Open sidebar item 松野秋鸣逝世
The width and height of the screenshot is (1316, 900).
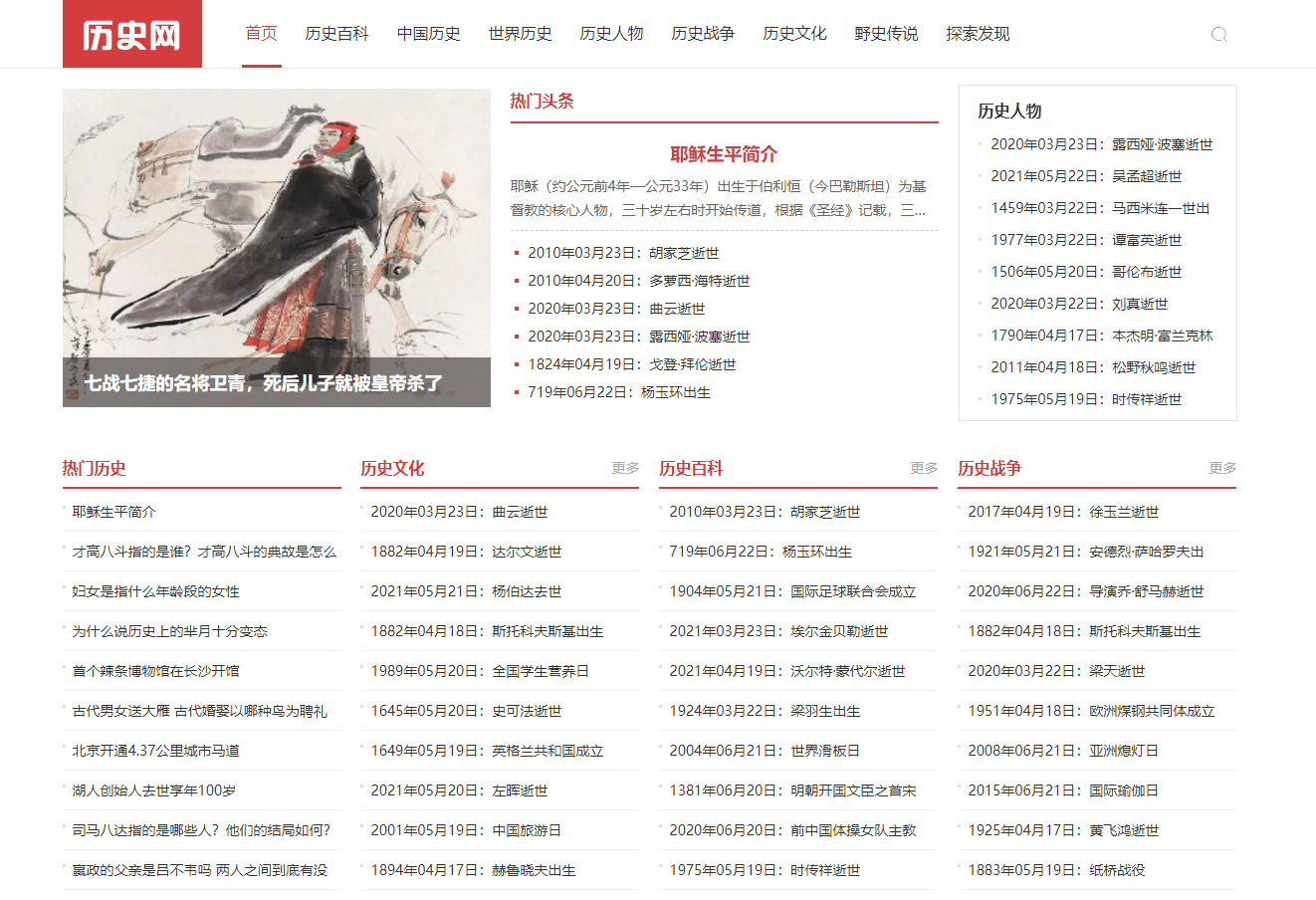click(1093, 367)
